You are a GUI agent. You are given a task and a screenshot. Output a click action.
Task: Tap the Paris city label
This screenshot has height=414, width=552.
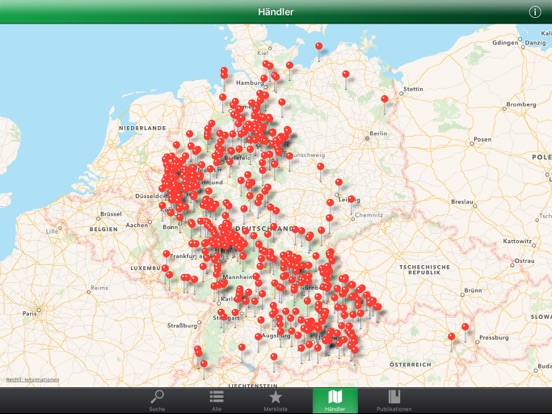pos(29,313)
